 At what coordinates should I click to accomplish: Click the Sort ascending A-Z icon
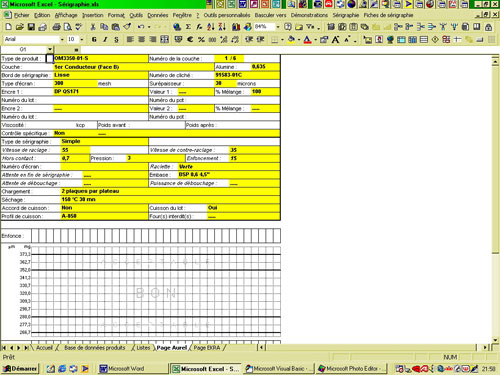(x=211, y=27)
